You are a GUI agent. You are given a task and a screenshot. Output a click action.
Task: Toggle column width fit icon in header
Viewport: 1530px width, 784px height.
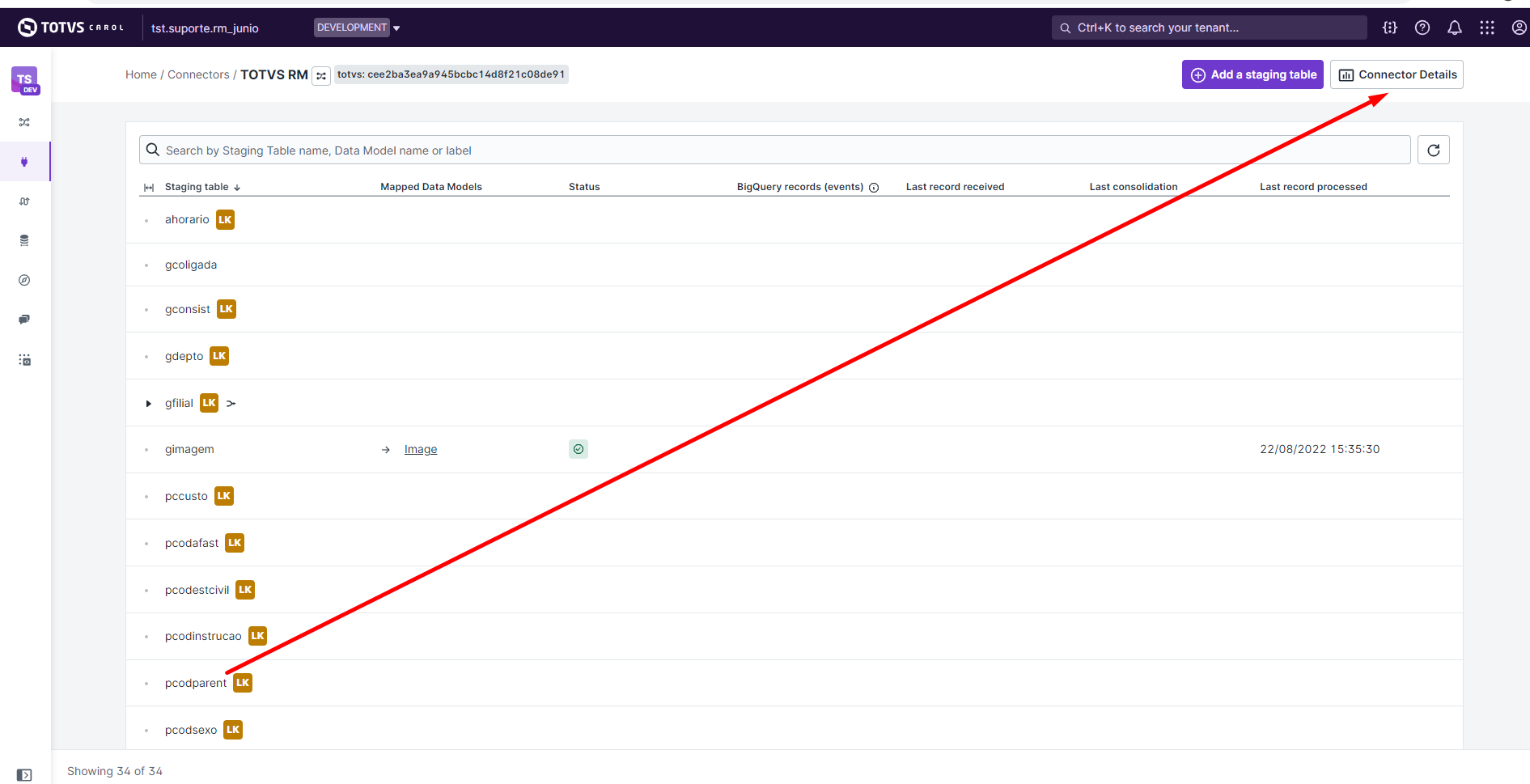149,188
